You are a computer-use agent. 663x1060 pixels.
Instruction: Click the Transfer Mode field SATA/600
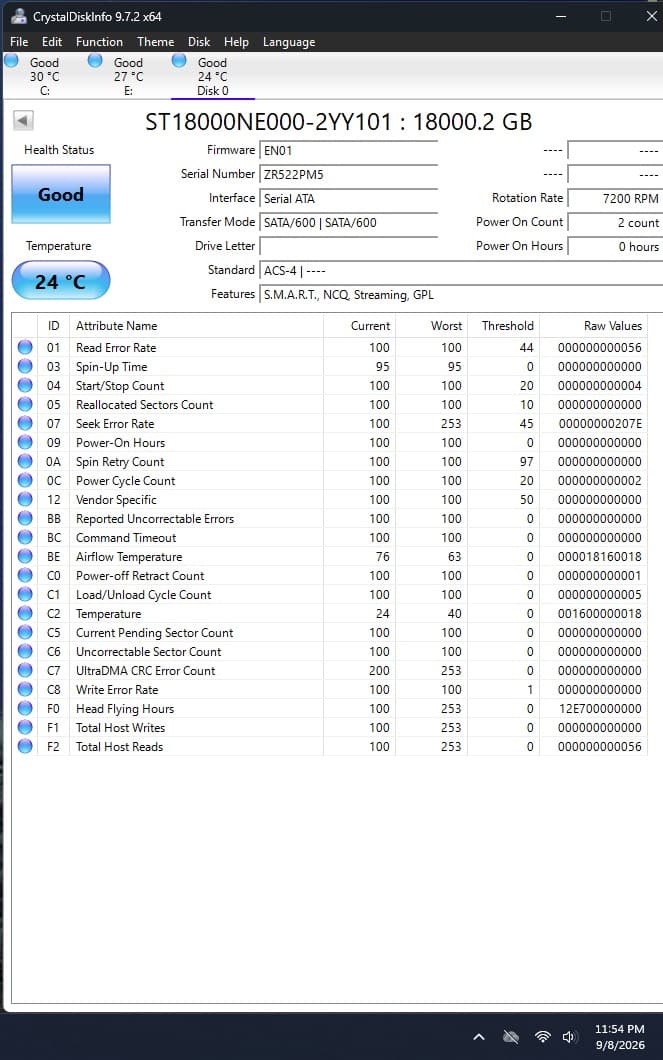click(349, 222)
